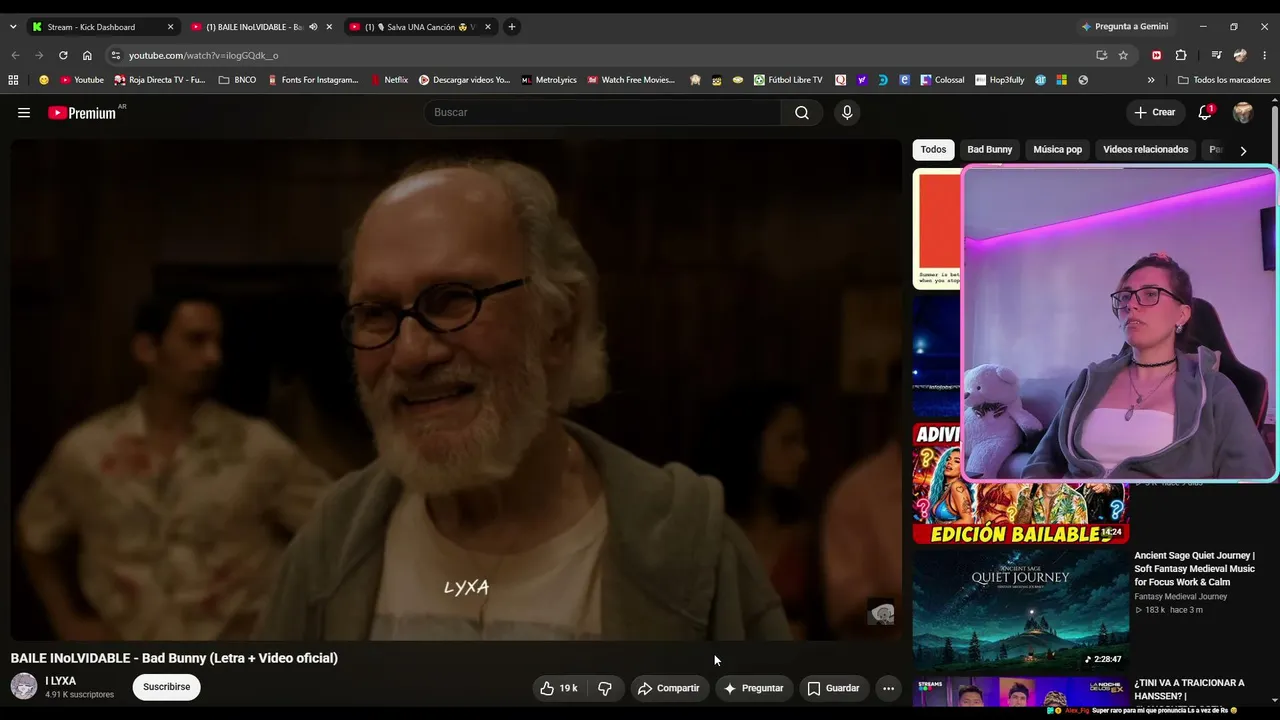Open more actions for the video
This screenshot has height=720, width=1280.
click(888, 688)
